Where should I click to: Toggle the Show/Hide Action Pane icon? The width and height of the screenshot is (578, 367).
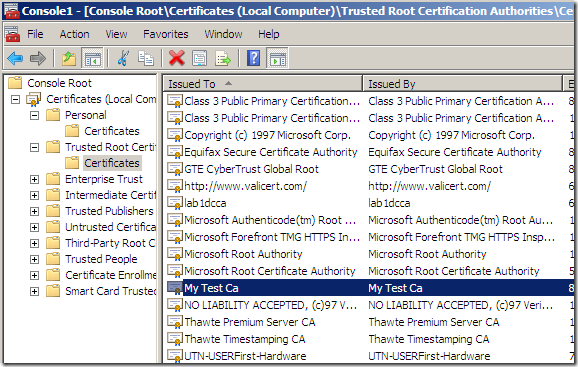click(278, 58)
